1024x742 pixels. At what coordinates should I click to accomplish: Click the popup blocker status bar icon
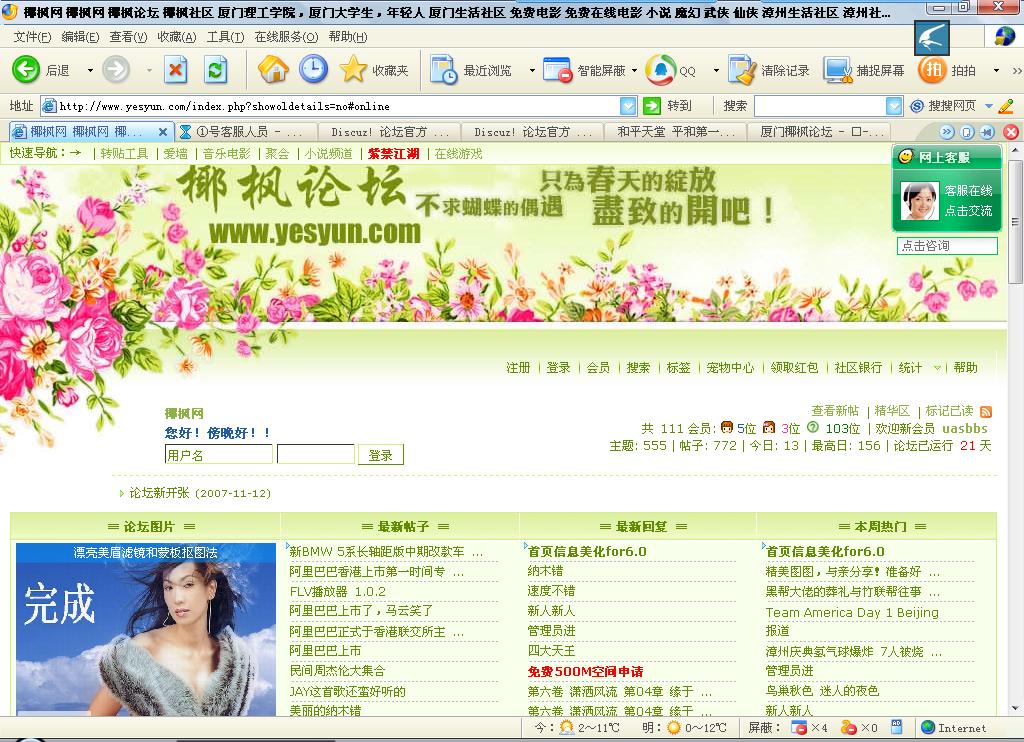point(798,728)
